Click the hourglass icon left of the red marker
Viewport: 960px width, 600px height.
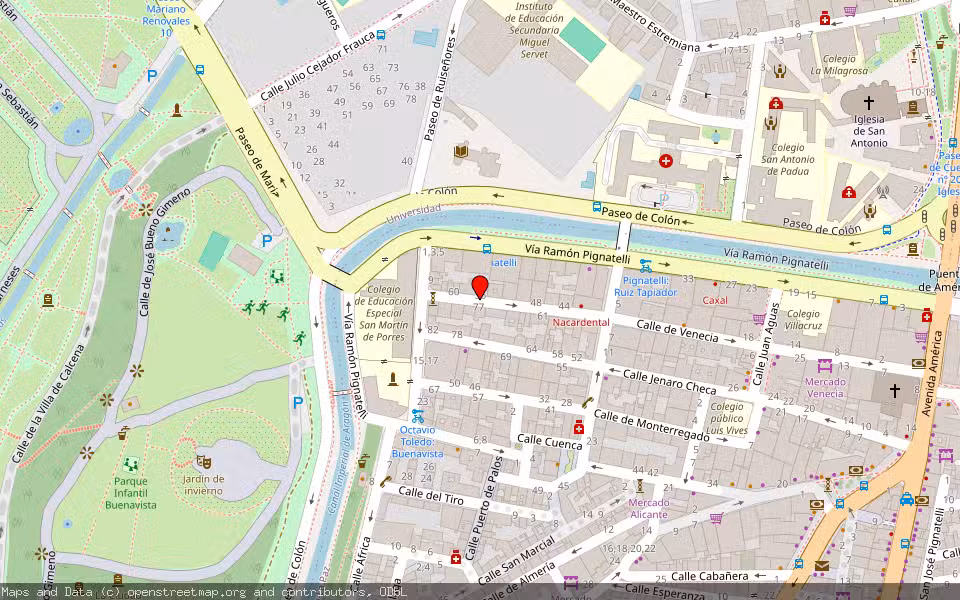(433, 298)
